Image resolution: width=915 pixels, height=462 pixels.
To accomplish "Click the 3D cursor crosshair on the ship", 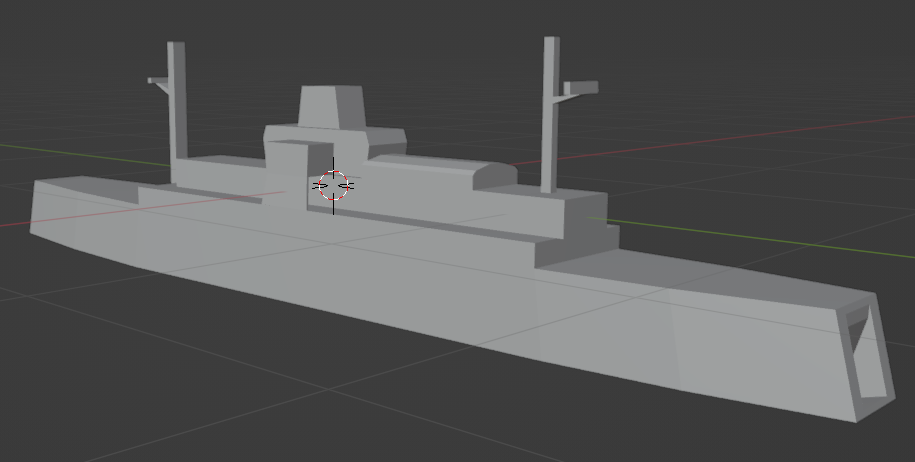I will pyautogui.click(x=333, y=186).
